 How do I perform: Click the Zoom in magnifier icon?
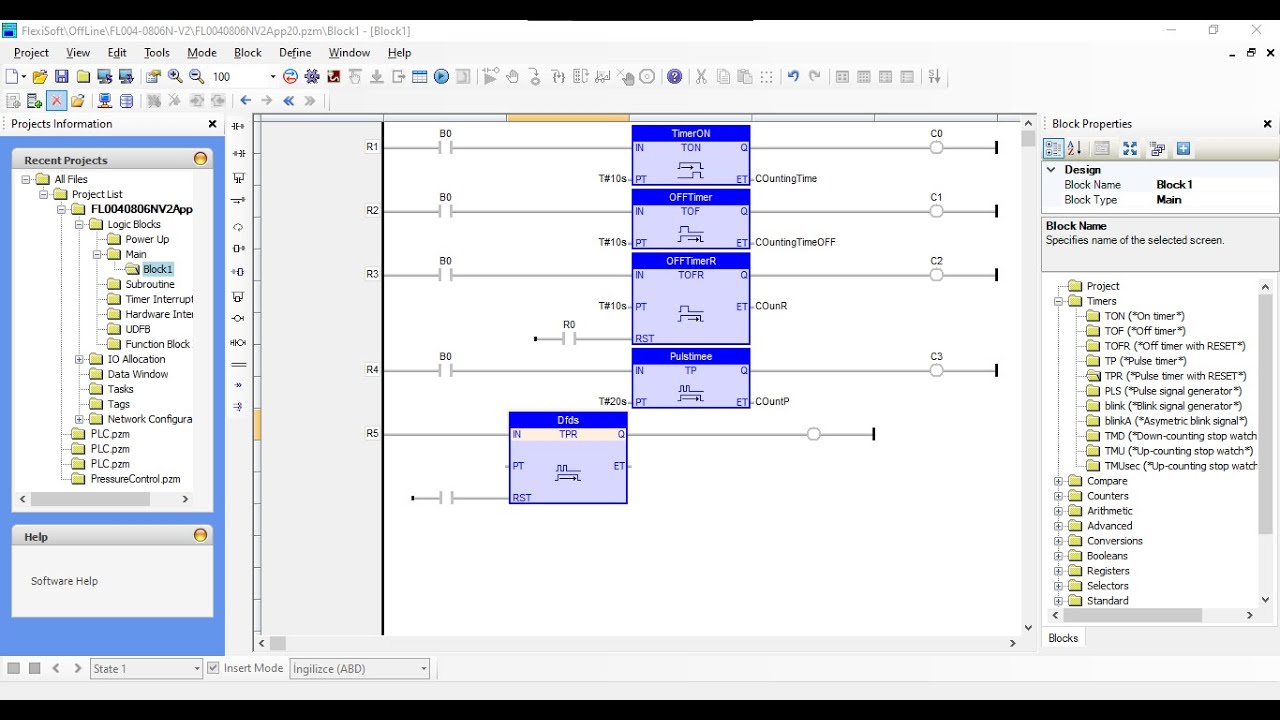(x=175, y=77)
